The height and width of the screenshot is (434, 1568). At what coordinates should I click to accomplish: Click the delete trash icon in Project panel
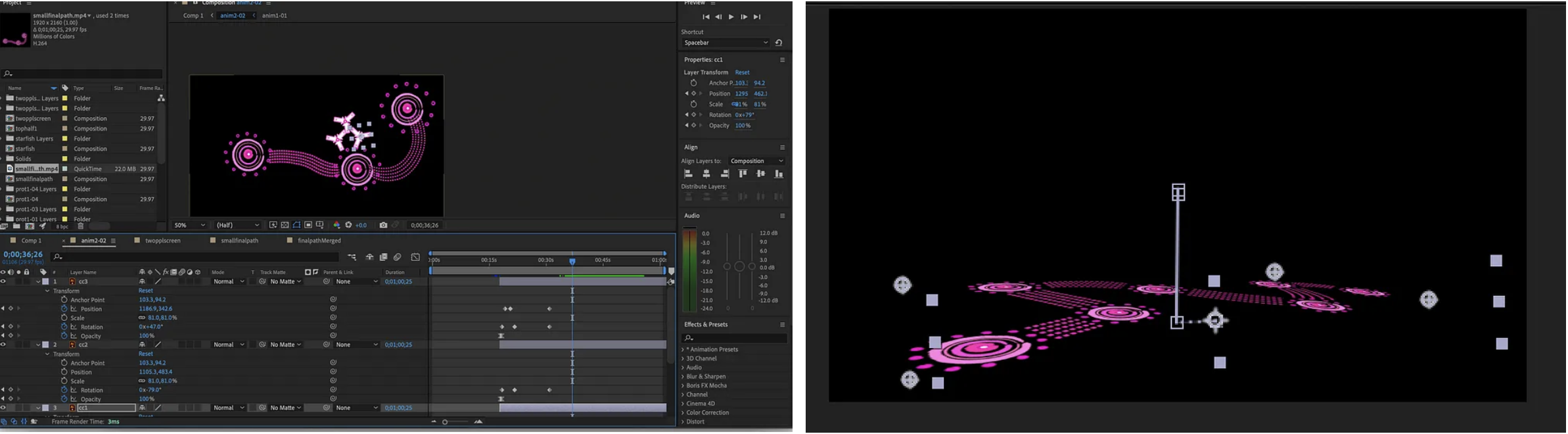point(81,226)
